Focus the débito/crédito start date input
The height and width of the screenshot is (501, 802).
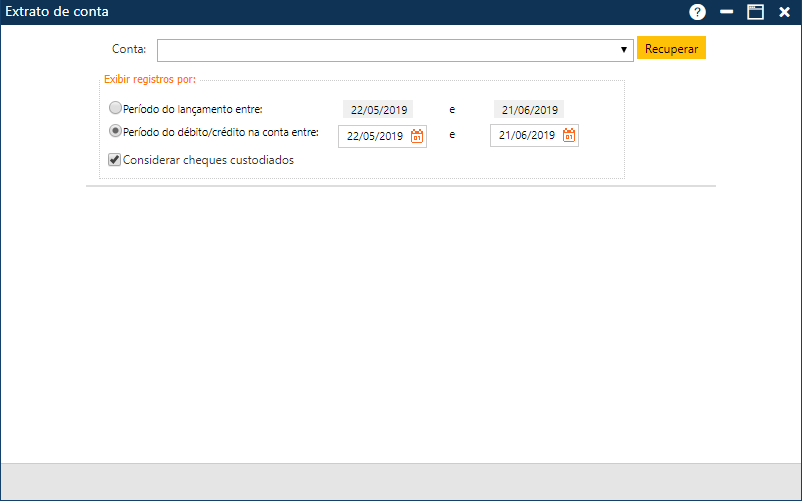[x=374, y=136]
